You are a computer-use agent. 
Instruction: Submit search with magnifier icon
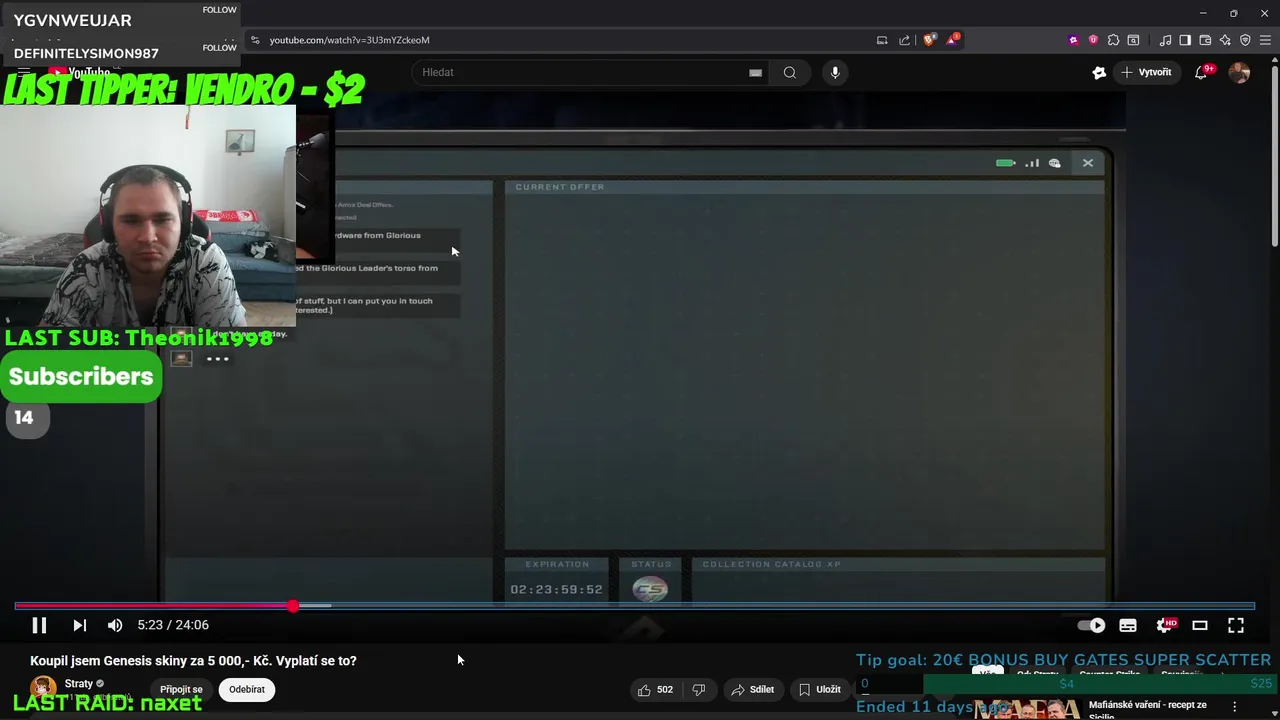(790, 72)
